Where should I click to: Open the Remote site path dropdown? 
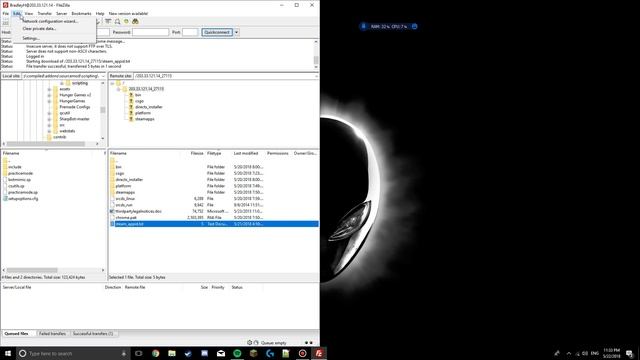point(316,76)
